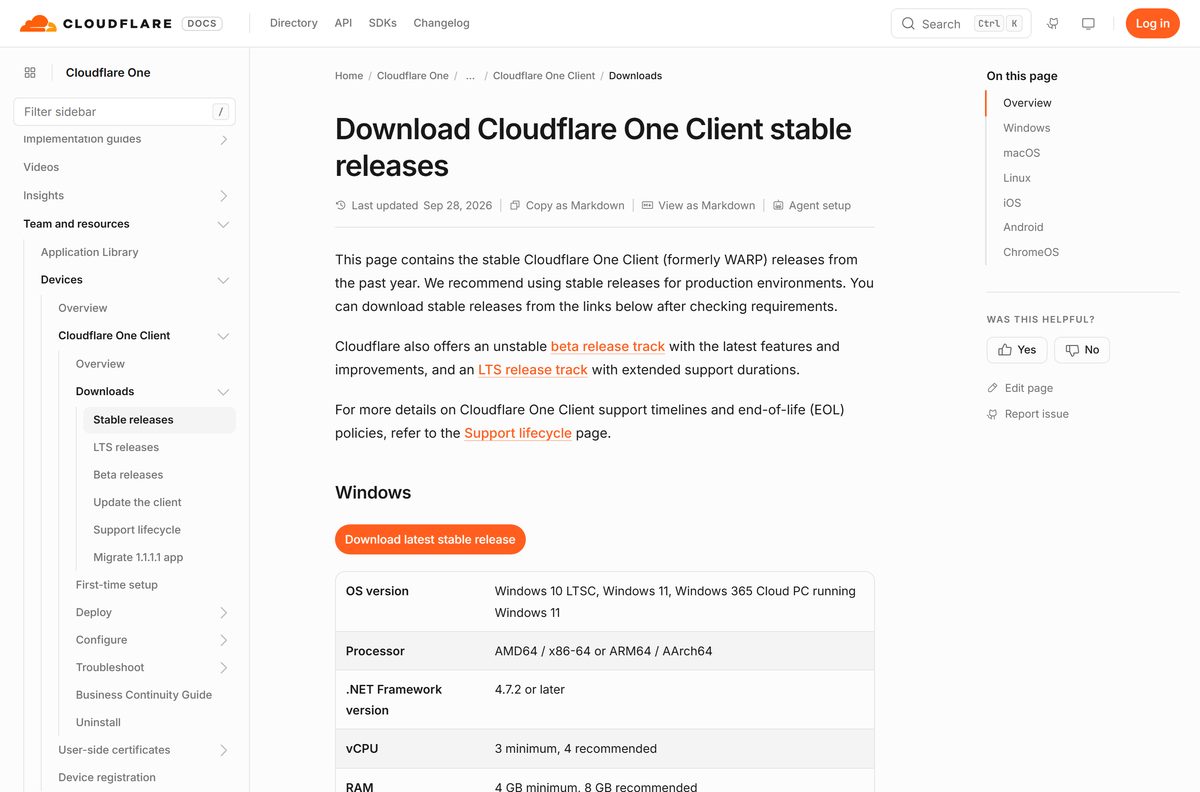The height and width of the screenshot is (792, 1200).
Task: Click Cloudflare One in the breadcrumb
Action: [x=413, y=76]
